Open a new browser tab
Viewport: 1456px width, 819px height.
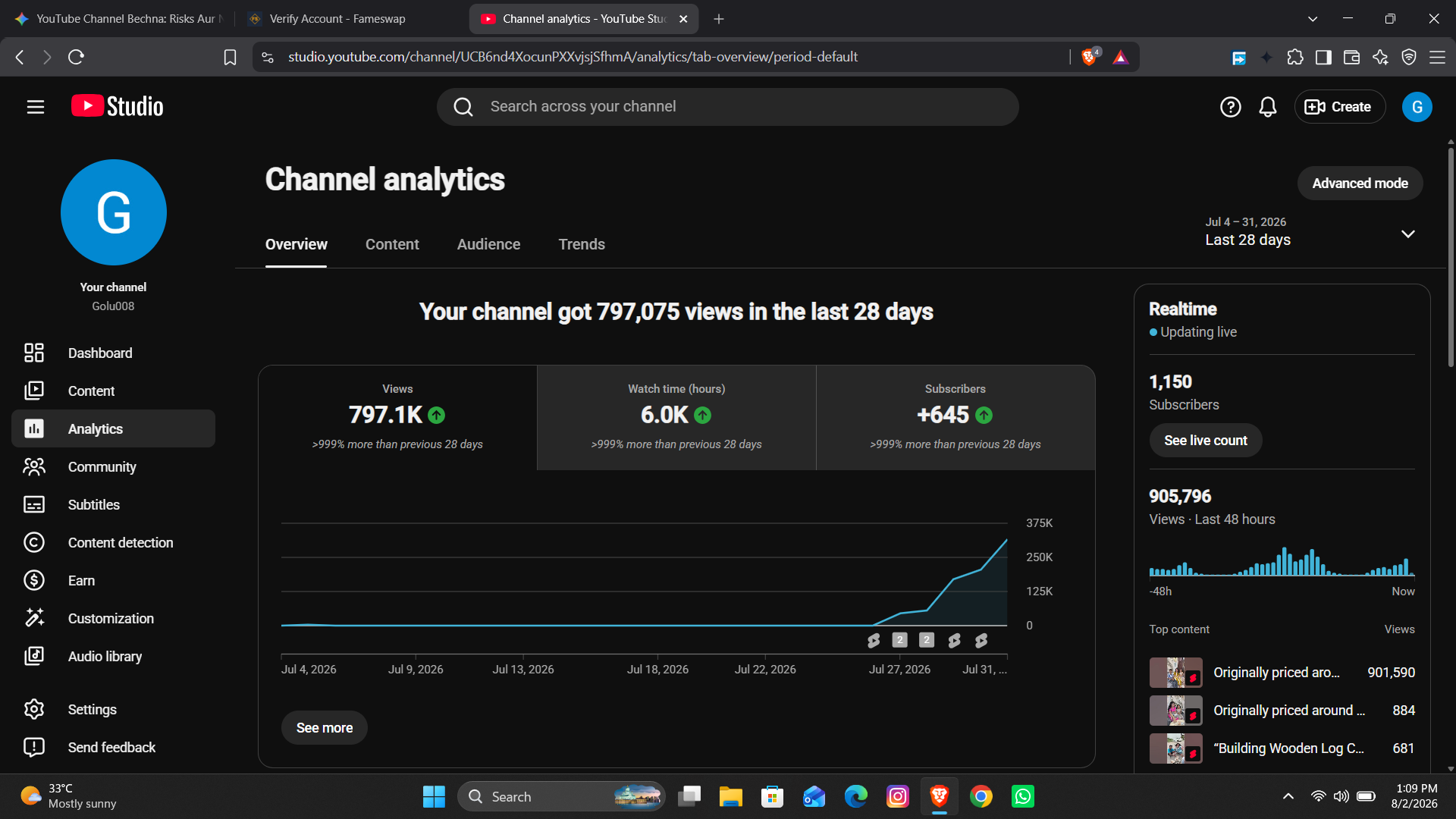pyautogui.click(x=719, y=19)
